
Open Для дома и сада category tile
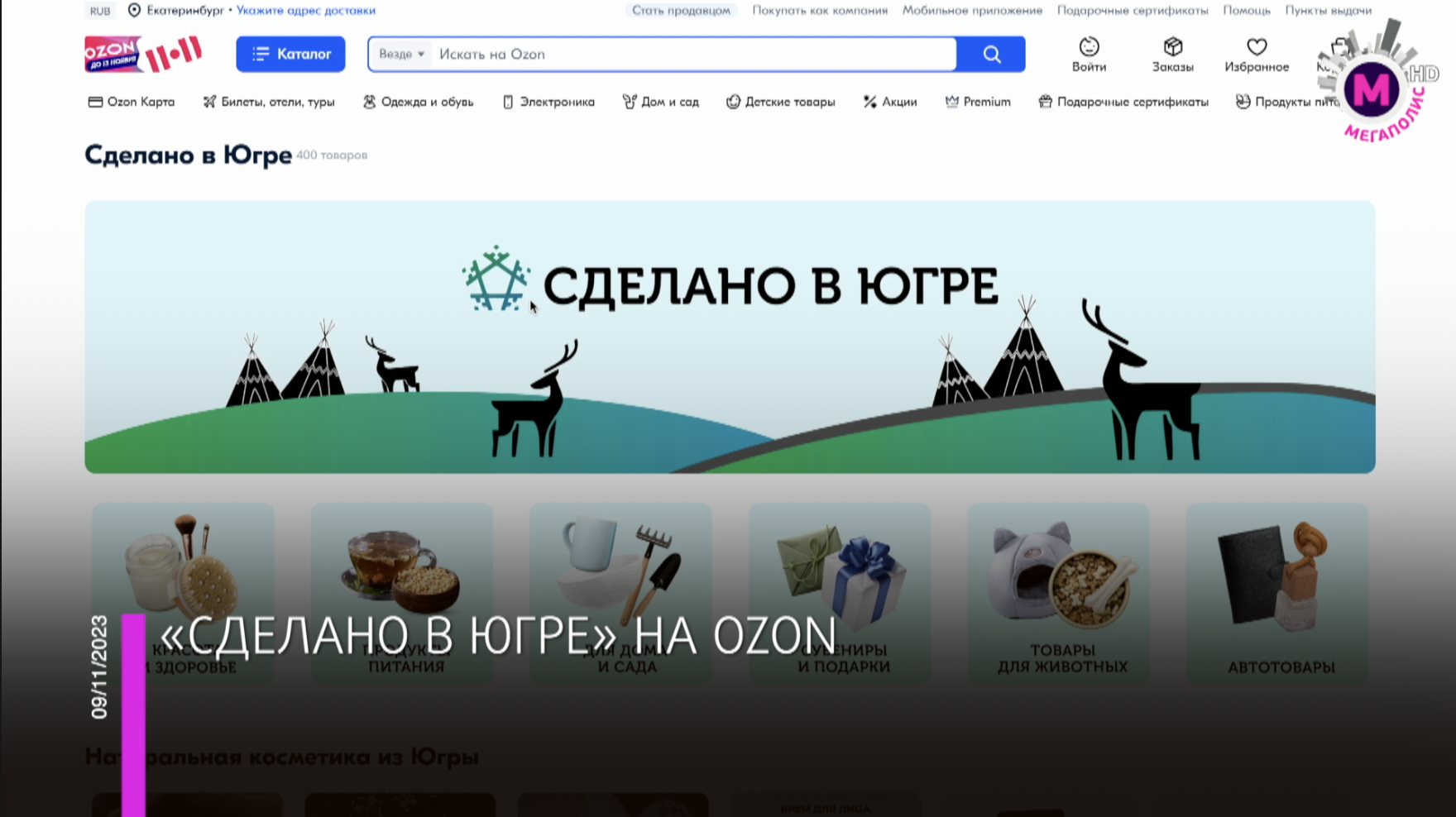[x=620, y=593]
